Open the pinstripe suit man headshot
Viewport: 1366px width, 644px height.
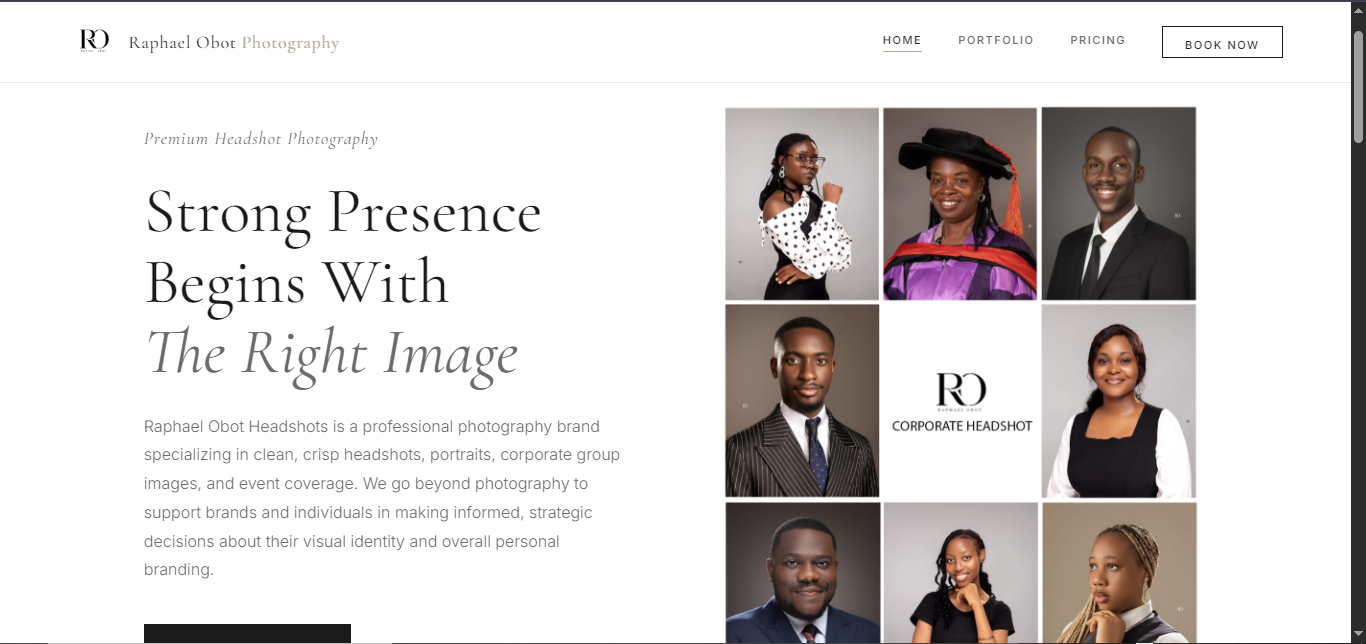[802, 401]
